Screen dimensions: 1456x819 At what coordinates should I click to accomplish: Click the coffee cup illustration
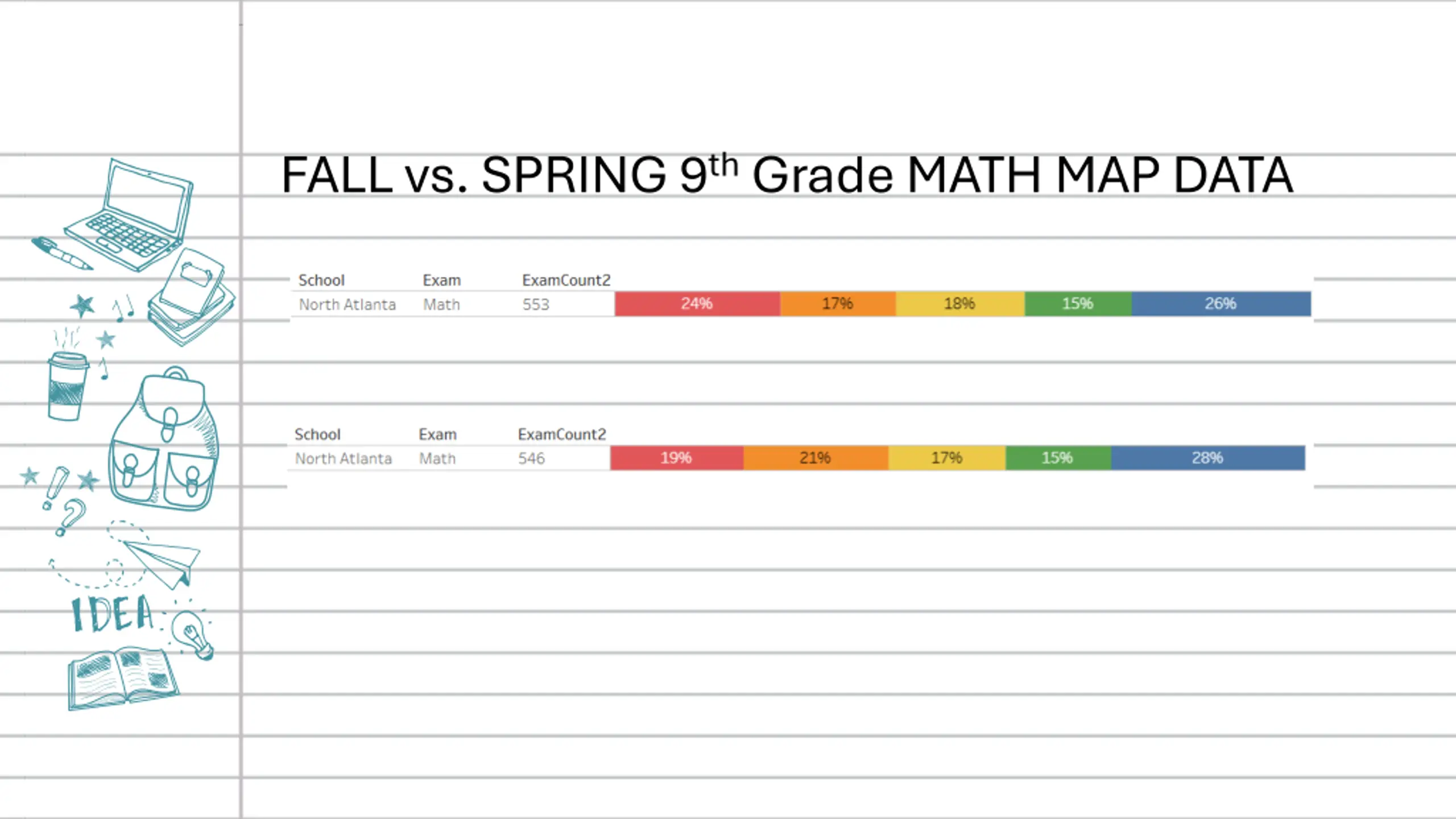click(67, 386)
